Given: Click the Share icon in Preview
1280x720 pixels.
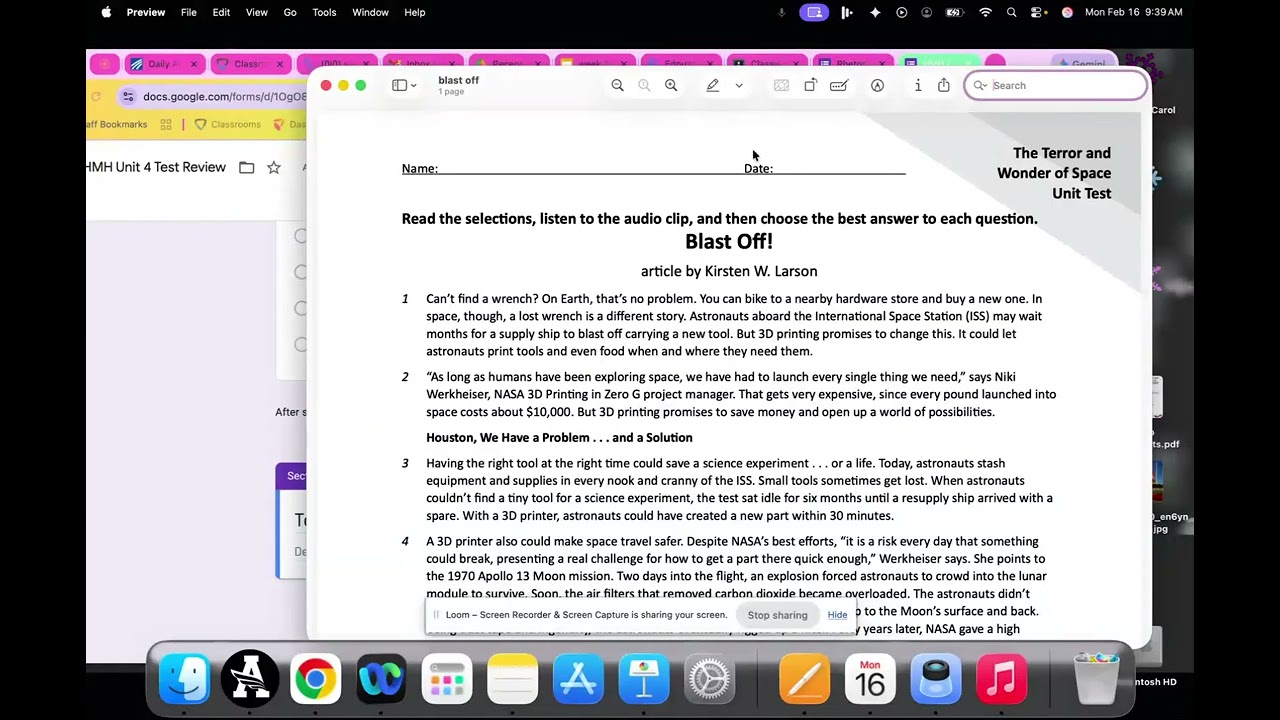Looking at the screenshot, I should coord(943,86).
